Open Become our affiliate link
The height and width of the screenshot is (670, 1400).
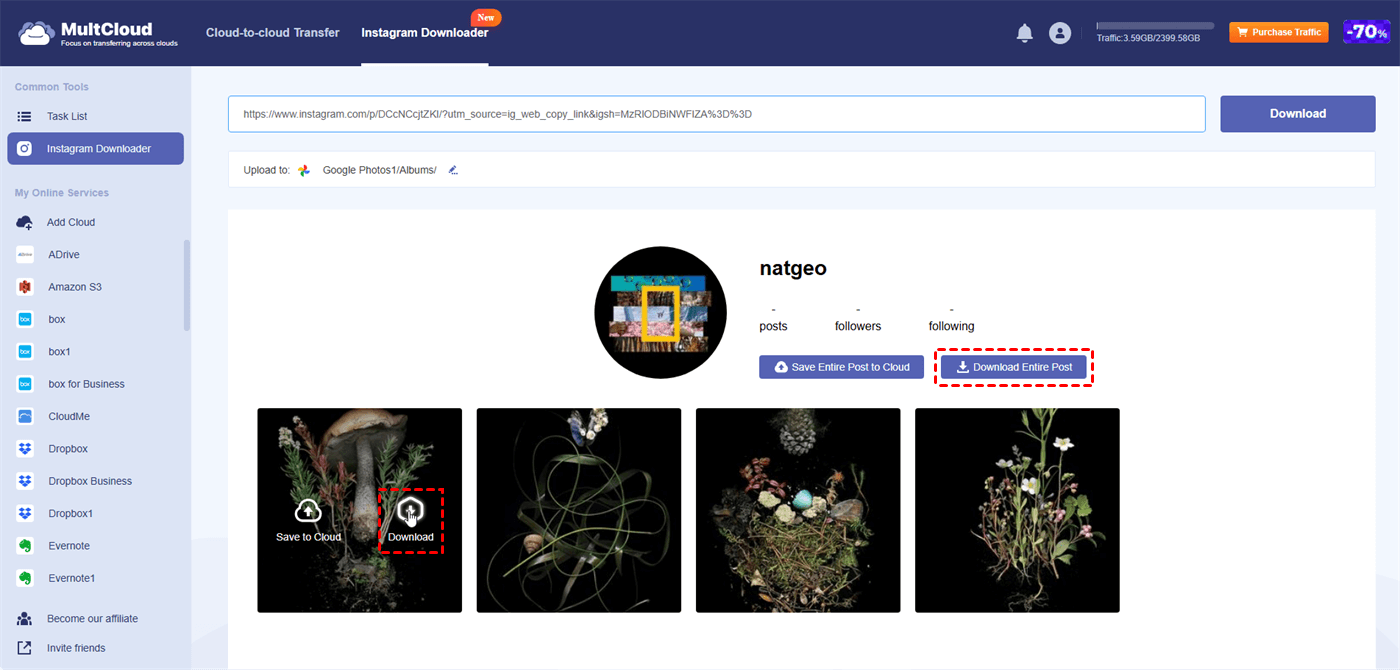[92, 618]
